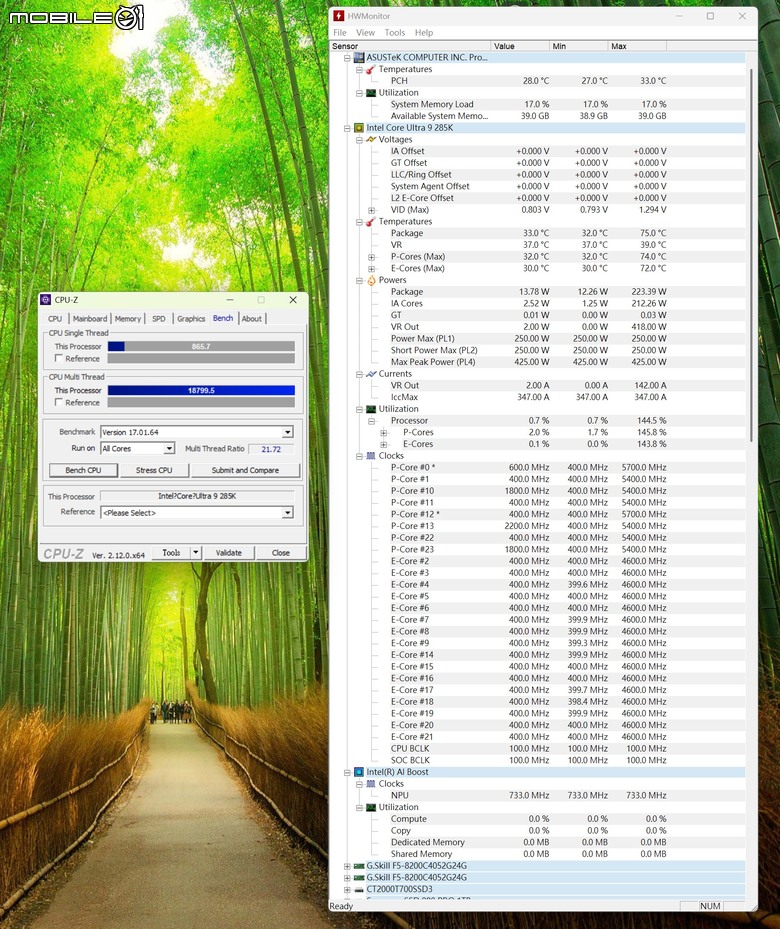Image resolution: width=780 pixels, height=929 pixels.
Task: Enable the Reference checkbox under CPU Single Thread
Action: (60, 358)
